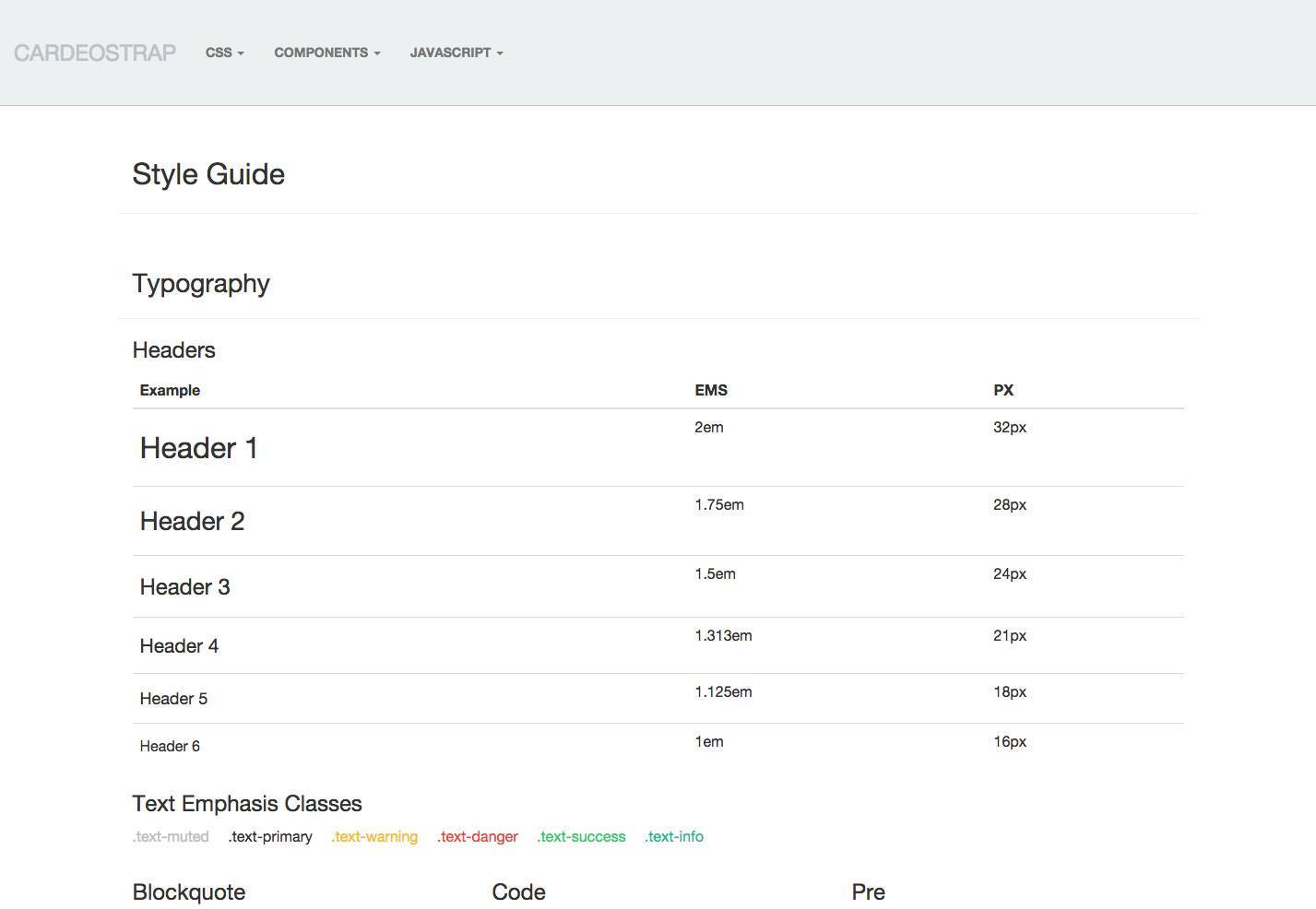
Task: Click the Blockquote heading
Action: click(189, 892)
